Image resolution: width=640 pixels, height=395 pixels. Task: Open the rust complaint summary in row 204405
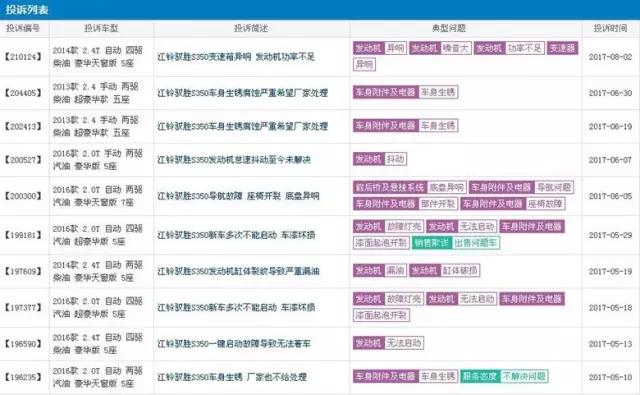(242, 93)
